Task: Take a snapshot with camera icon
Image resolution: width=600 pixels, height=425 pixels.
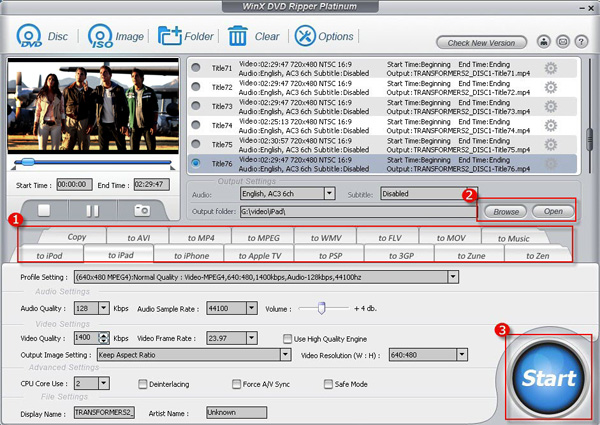Action: point(142,210)
